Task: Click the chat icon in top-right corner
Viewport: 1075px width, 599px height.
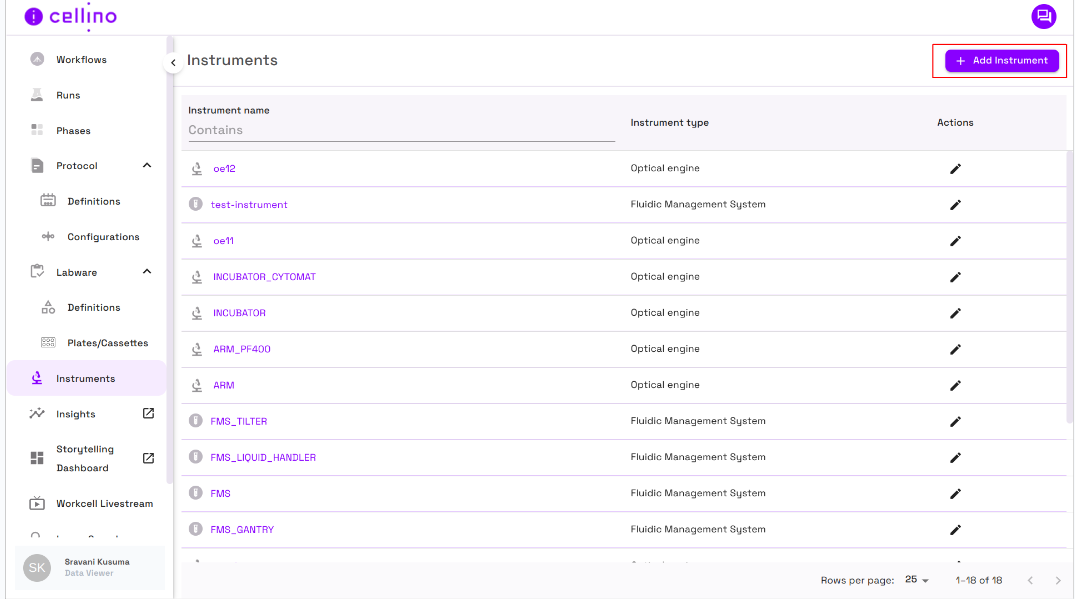Action: [x=1043, y=16]
